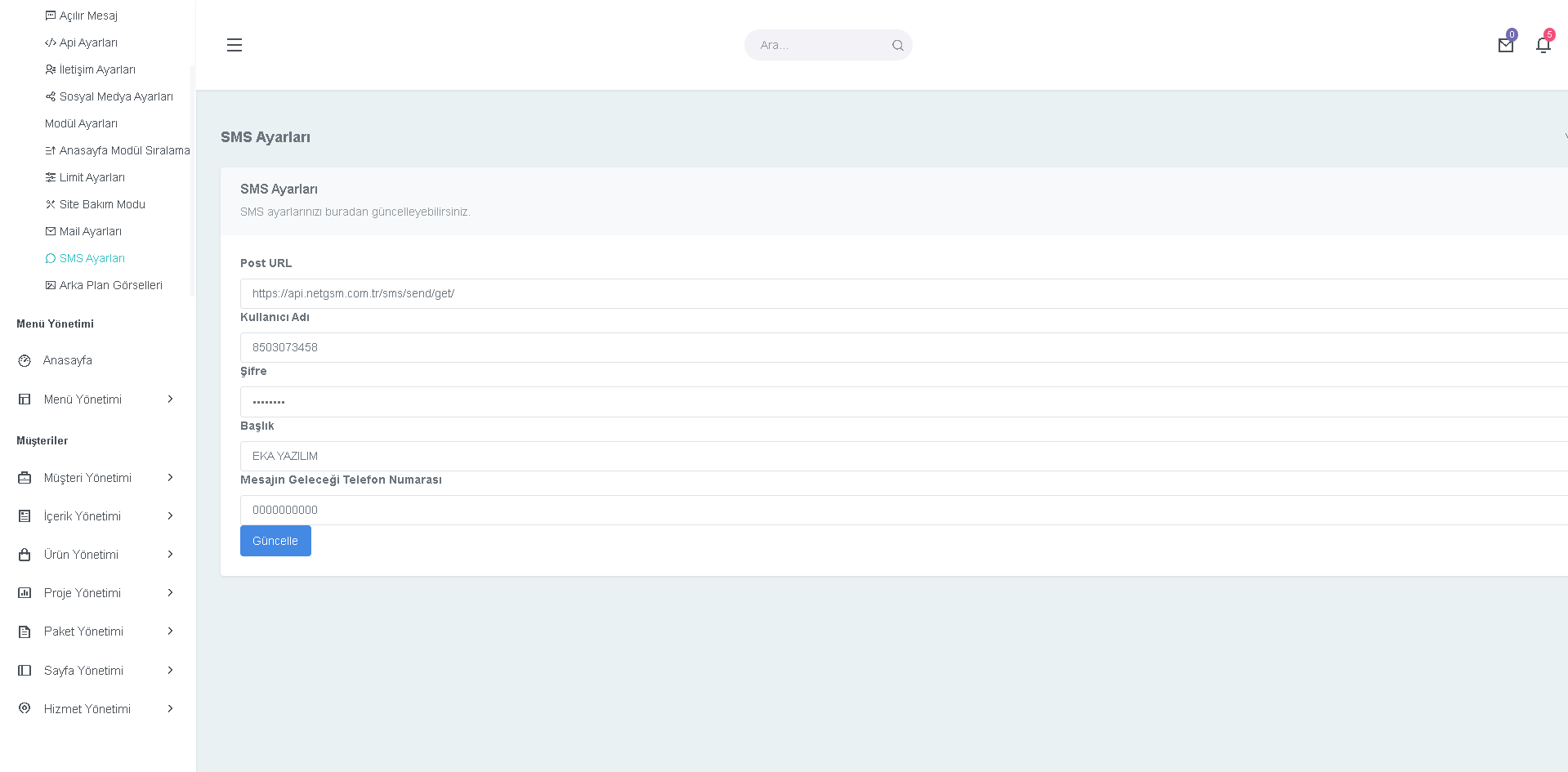1568x772 pixels.
Task: Expand Hizmet Yönetimi chevron
Action: point(170,709)
